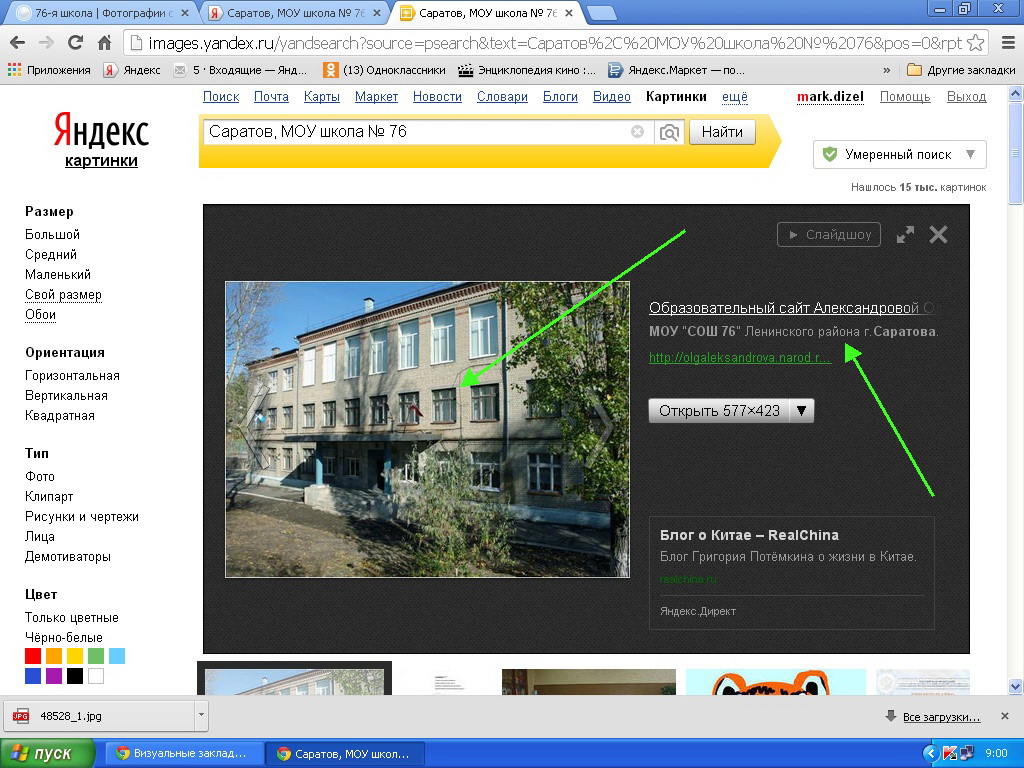This screenshot has height=768, width=1024.
Task: Go to browser home page icon
Action: [x=104, y=43]
